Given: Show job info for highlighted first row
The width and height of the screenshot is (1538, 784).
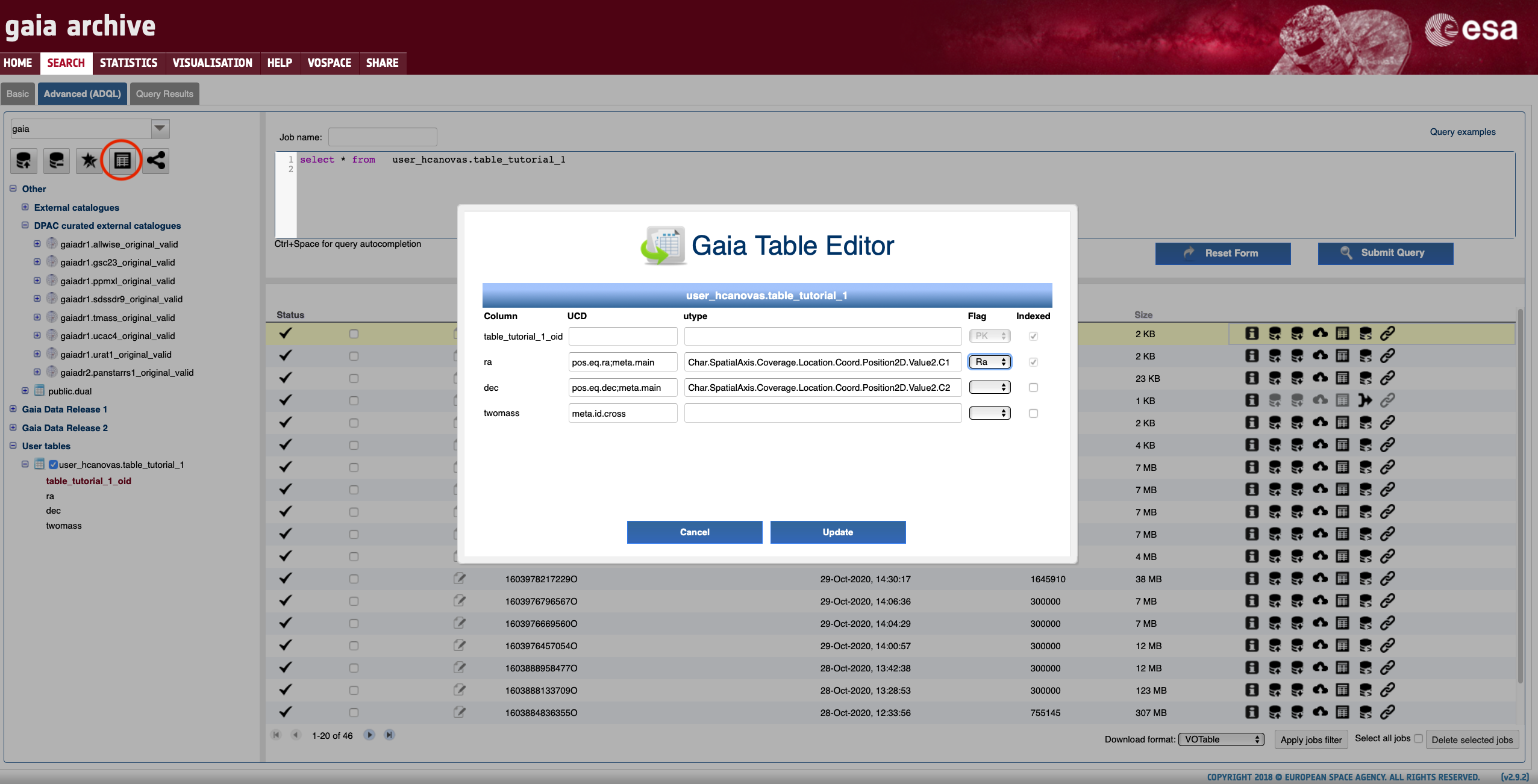Looking at the screenshot, I should 1252,334.
